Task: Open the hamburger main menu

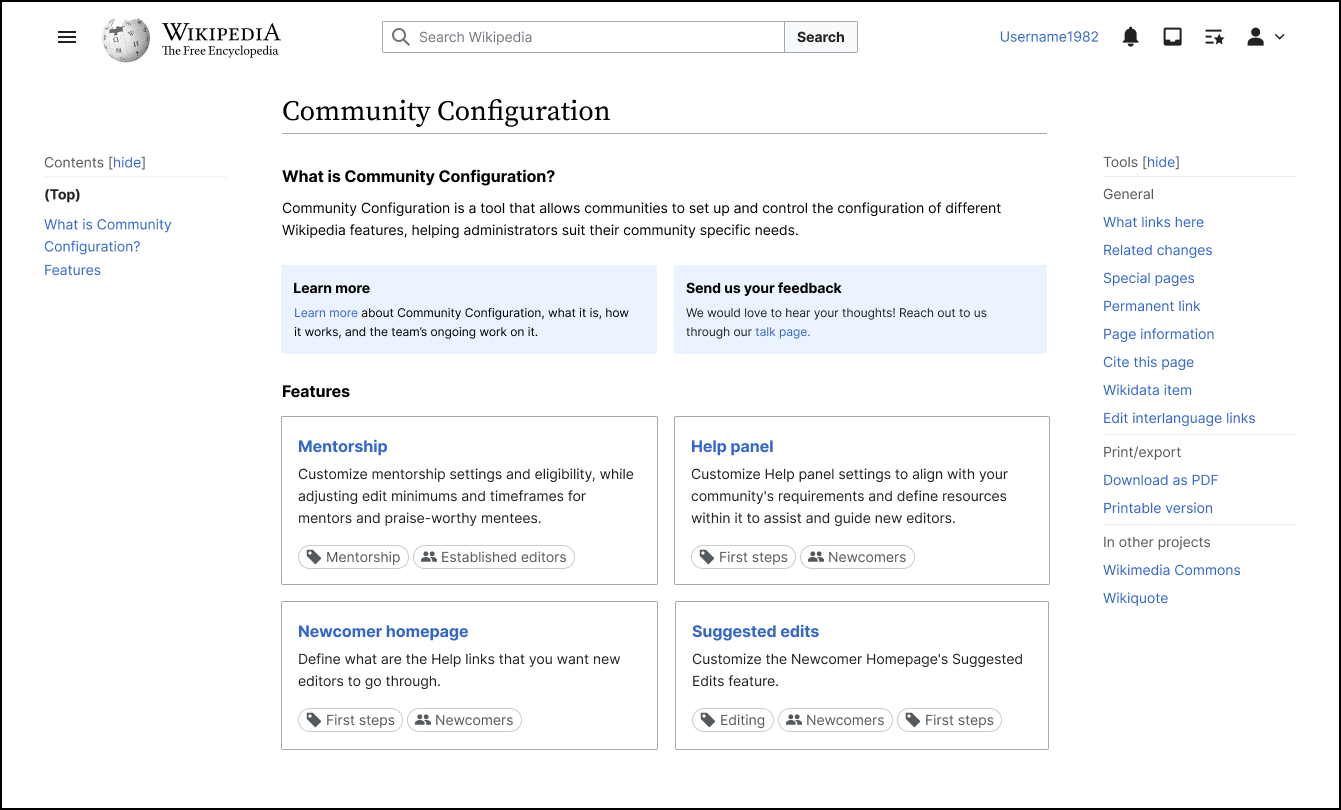Action: (67, 37)
